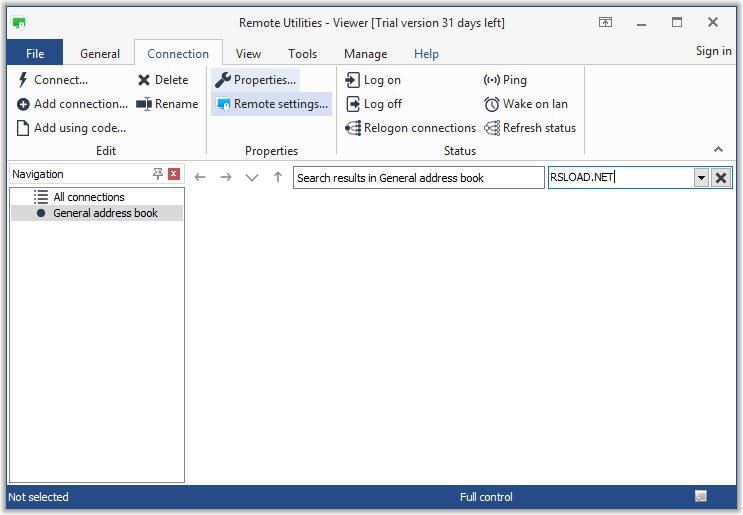Click the Search results path field
This screenshot has height=515, width=743.
coord(418,178)
